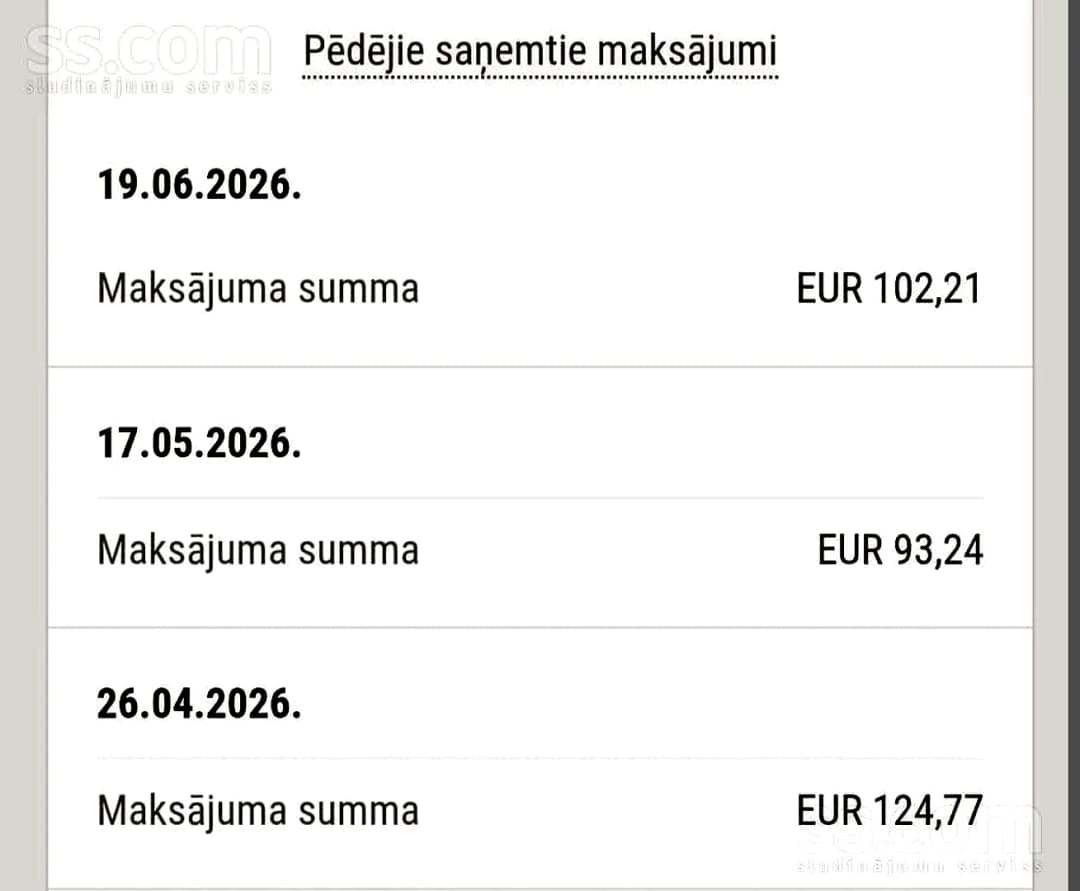The height and width of the screenshot is (891, 1080).
Task: Select the 17.05.2026. payment date
Action: 199,443
